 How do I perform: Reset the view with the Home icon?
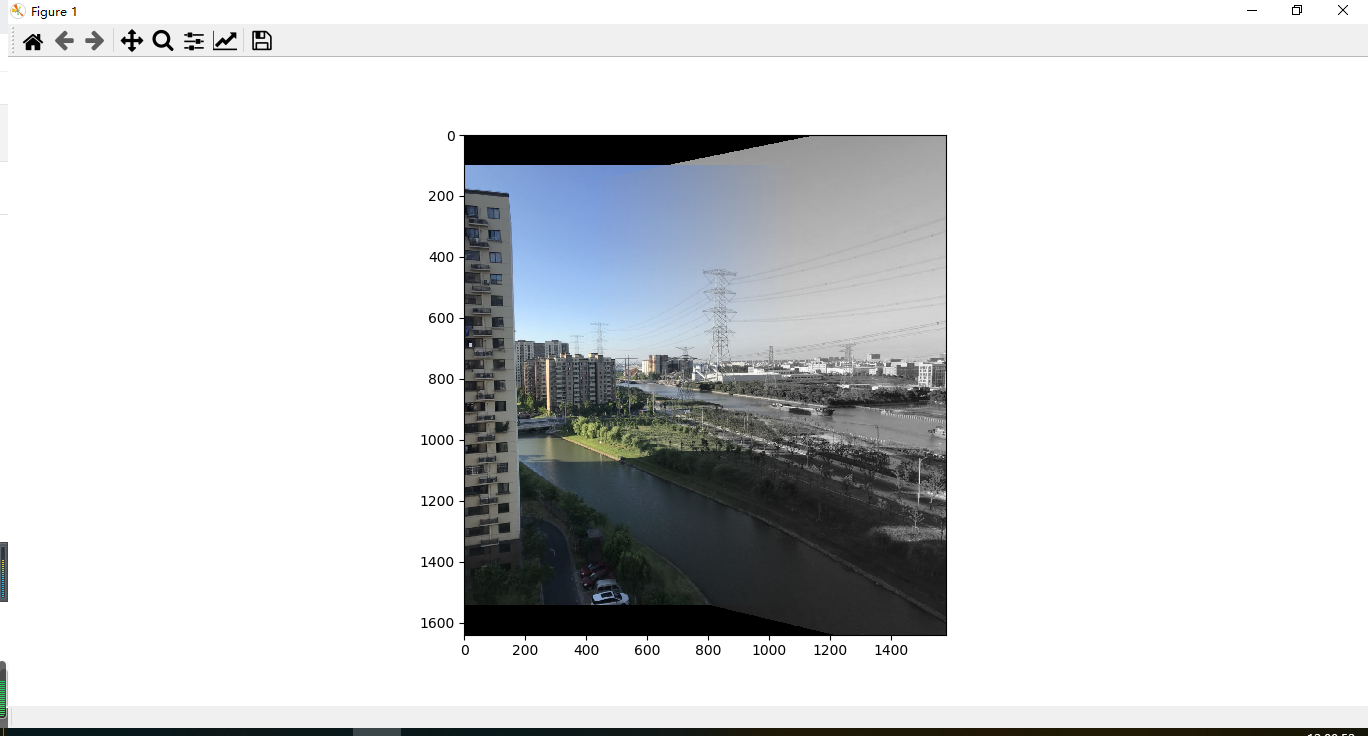coord(33,41)
